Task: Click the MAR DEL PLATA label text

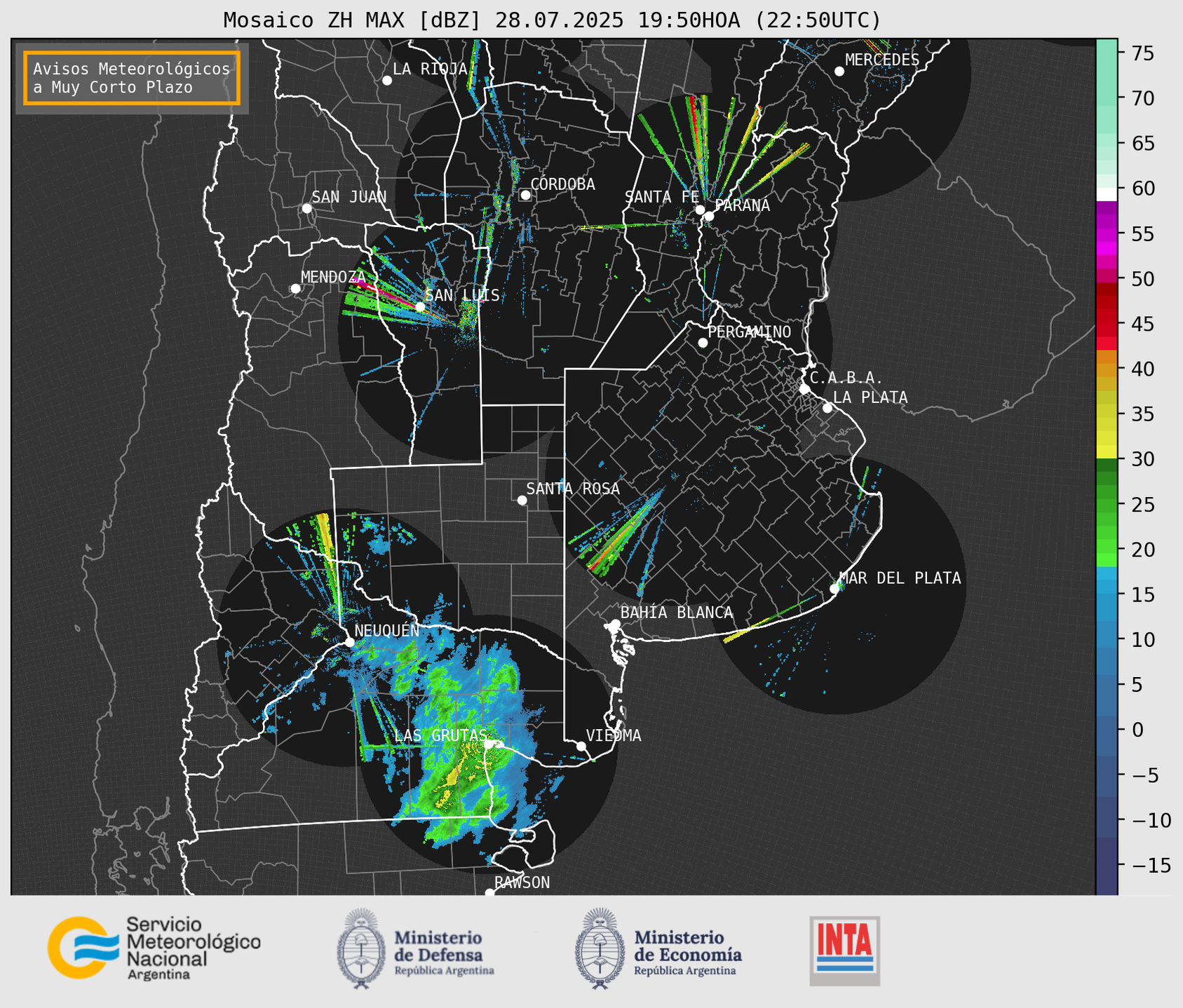Action: (x=900, y=578)
